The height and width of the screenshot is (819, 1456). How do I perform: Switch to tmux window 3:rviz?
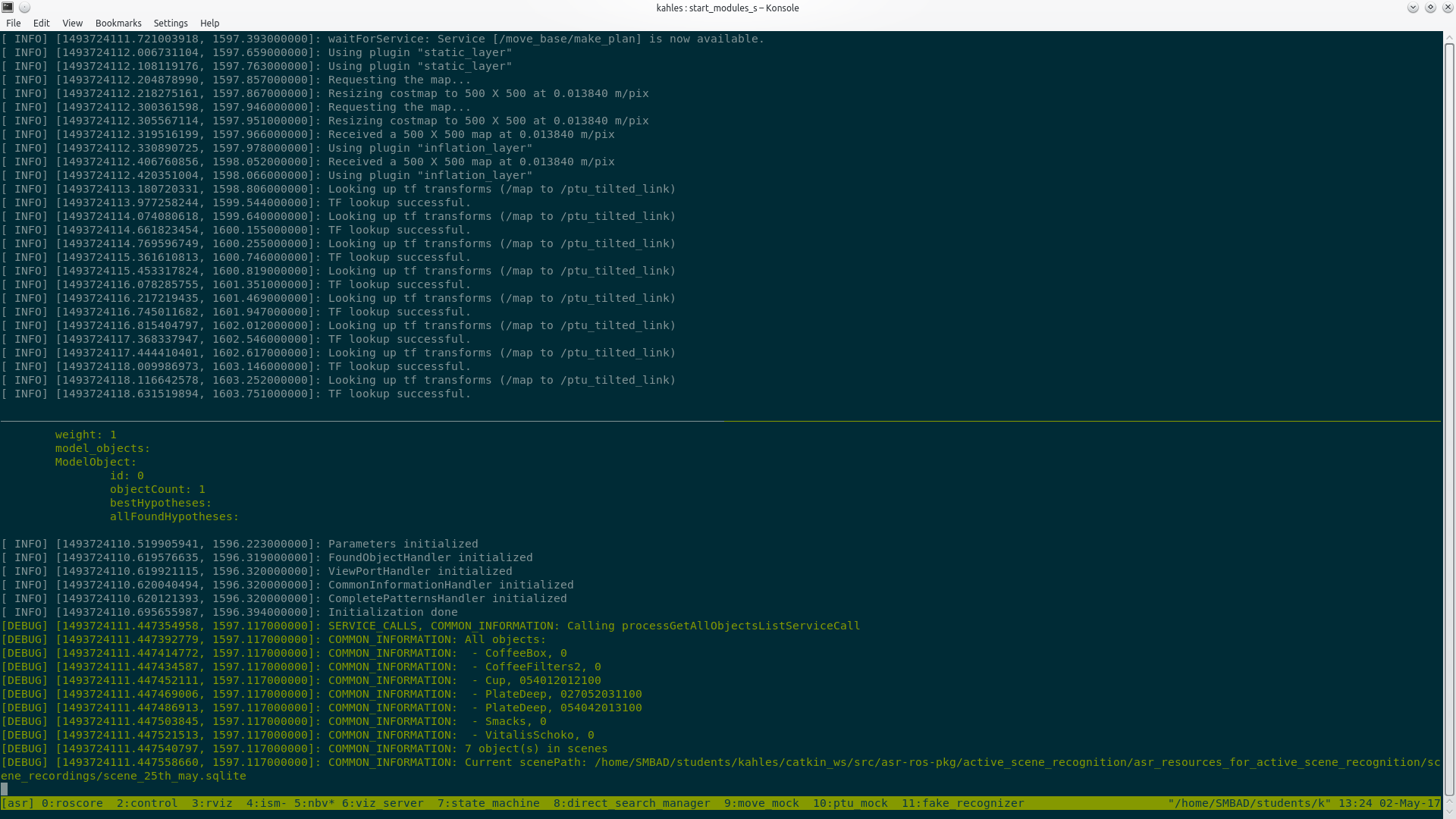pyautogui.click(x=212, y=803)
